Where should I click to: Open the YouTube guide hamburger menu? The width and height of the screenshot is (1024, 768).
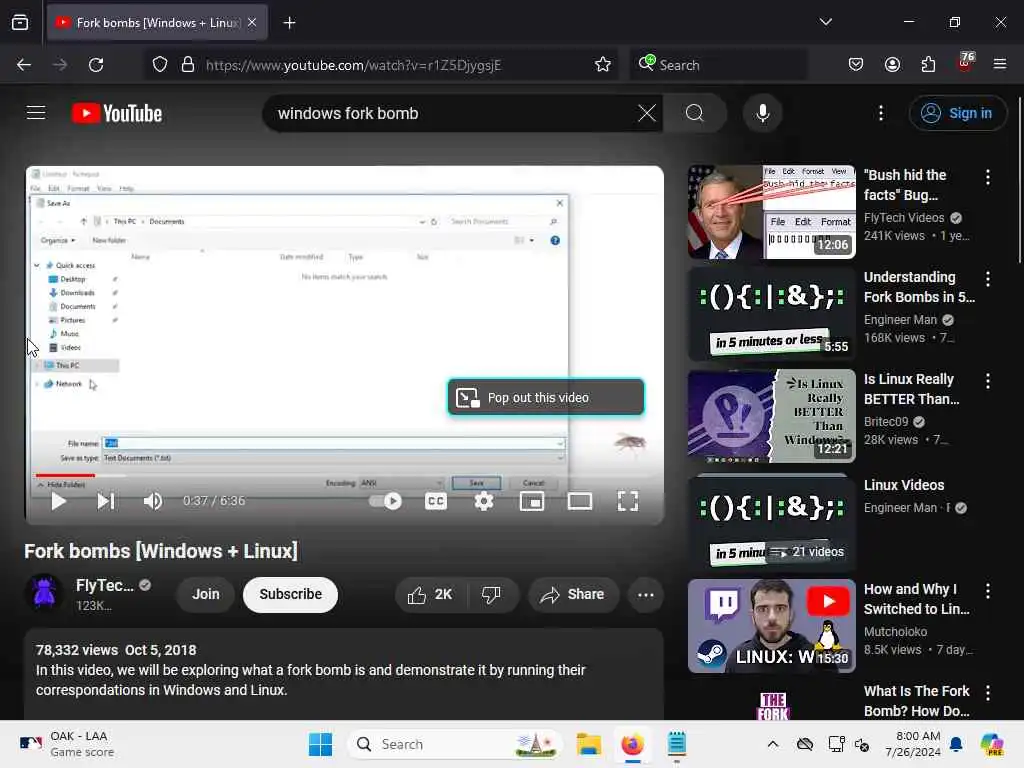tap(36, 113)
